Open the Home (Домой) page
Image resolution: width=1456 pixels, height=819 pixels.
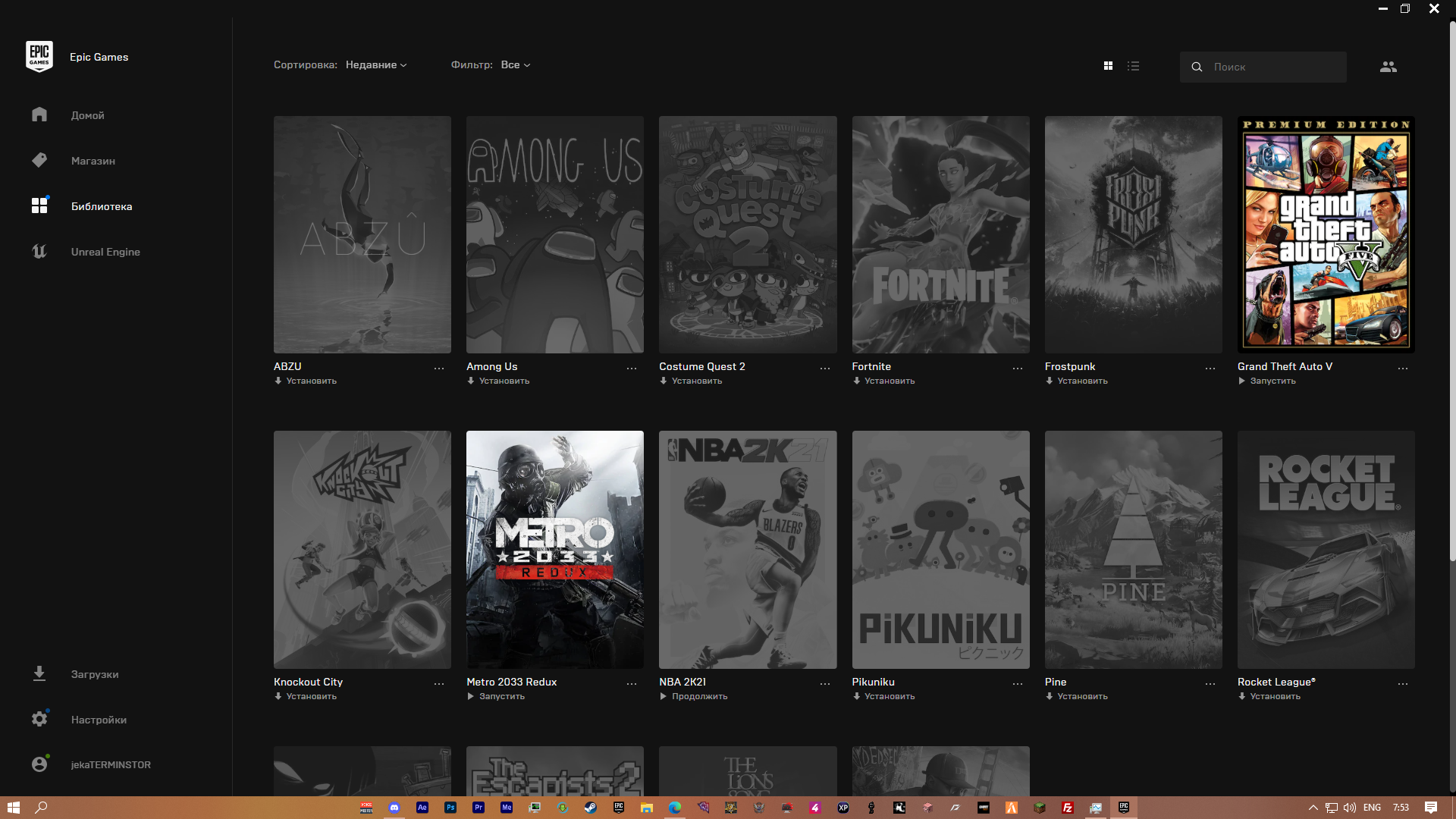pyautogui.click(x=87, y=115)
